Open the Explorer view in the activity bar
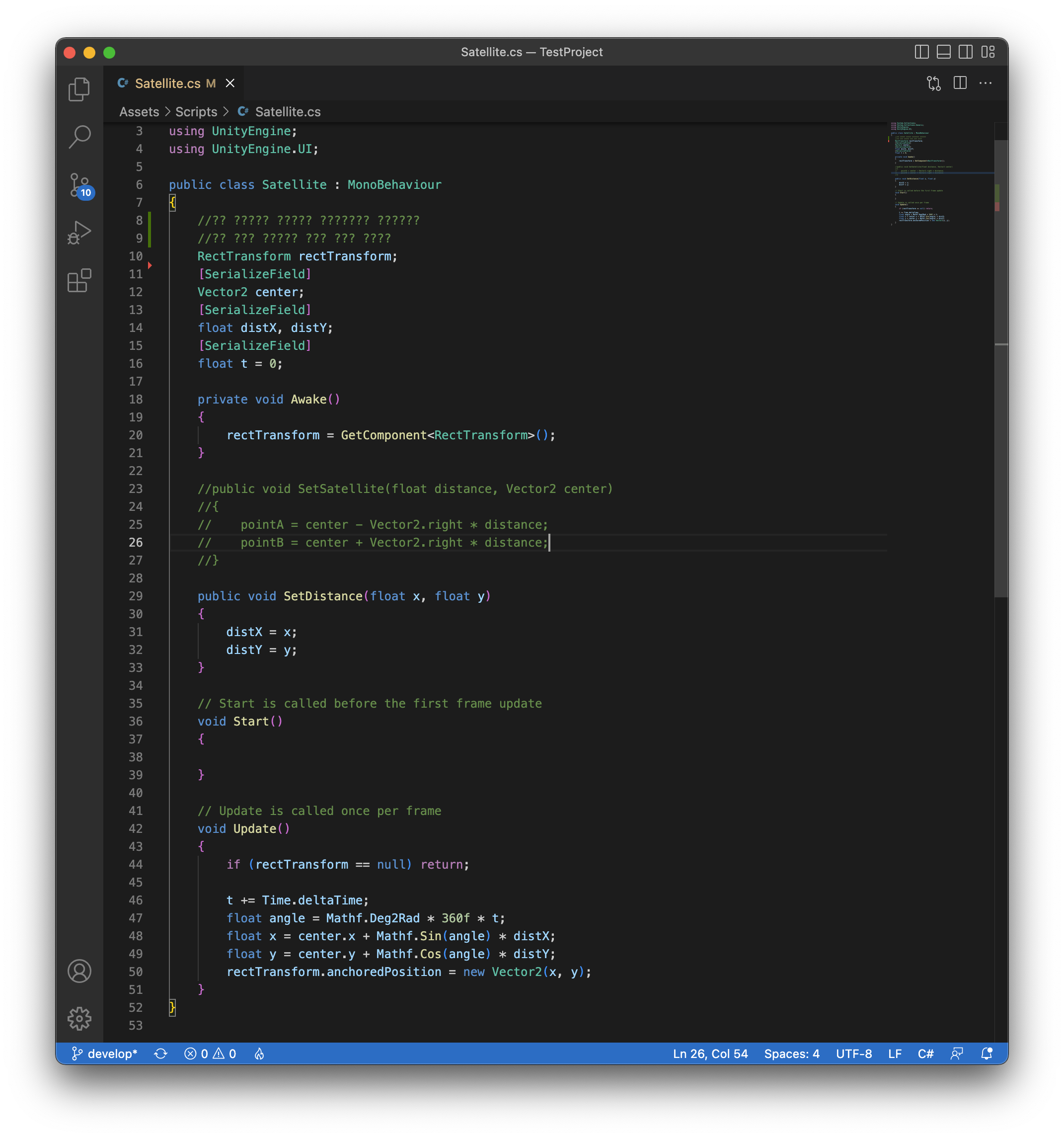The width and height of the screenshot is (1064, 1138). [x=79, y=89]
